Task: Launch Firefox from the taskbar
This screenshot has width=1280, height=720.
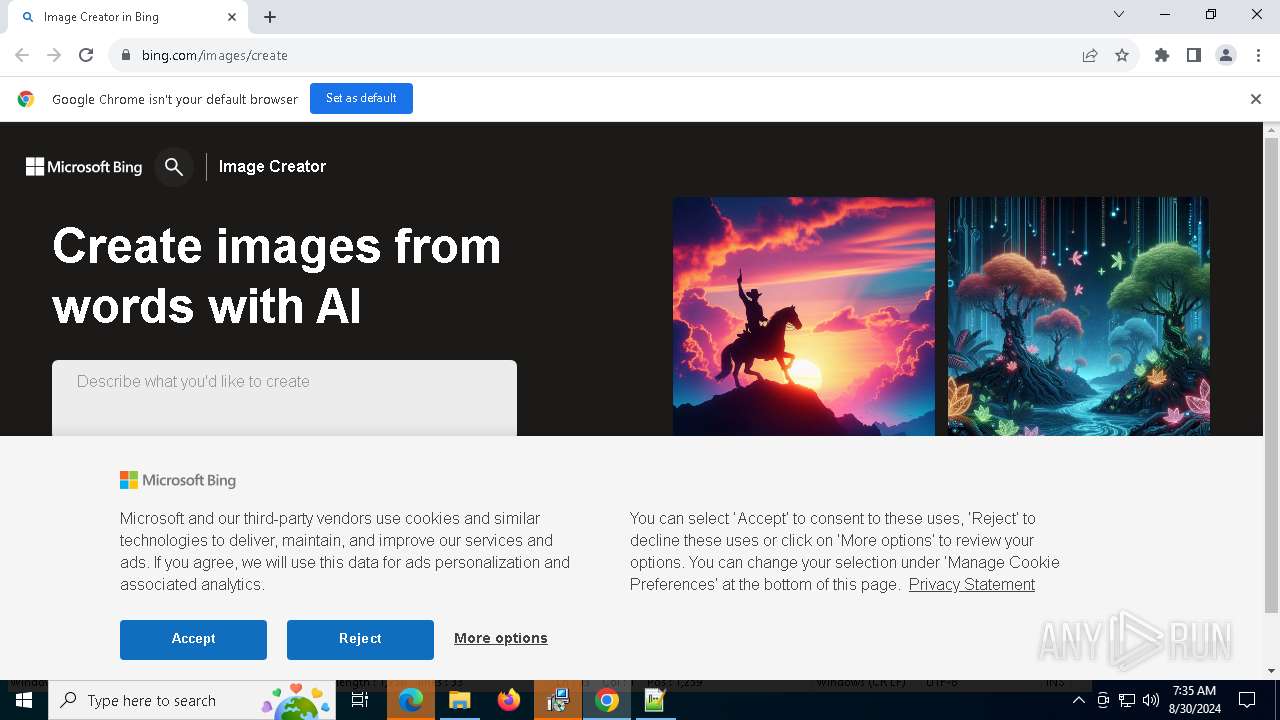Action: (x=509, y=700)
